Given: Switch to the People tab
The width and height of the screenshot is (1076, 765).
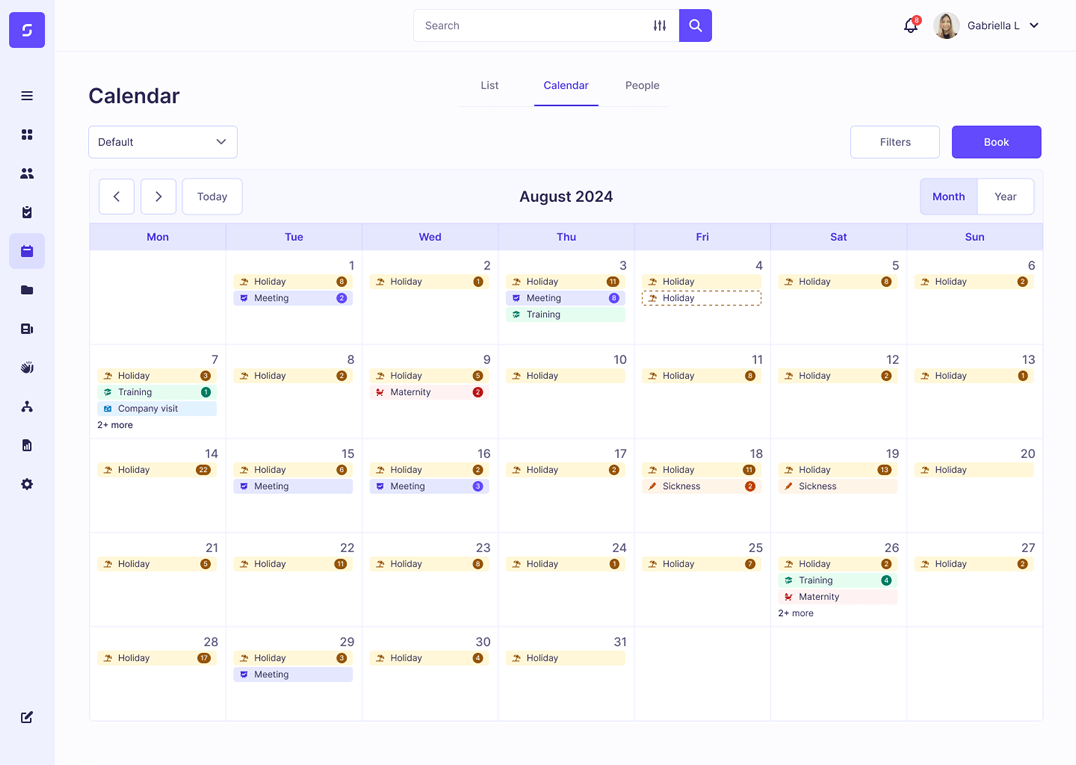Looking at the screenshot, I should (x=642, y=85).
